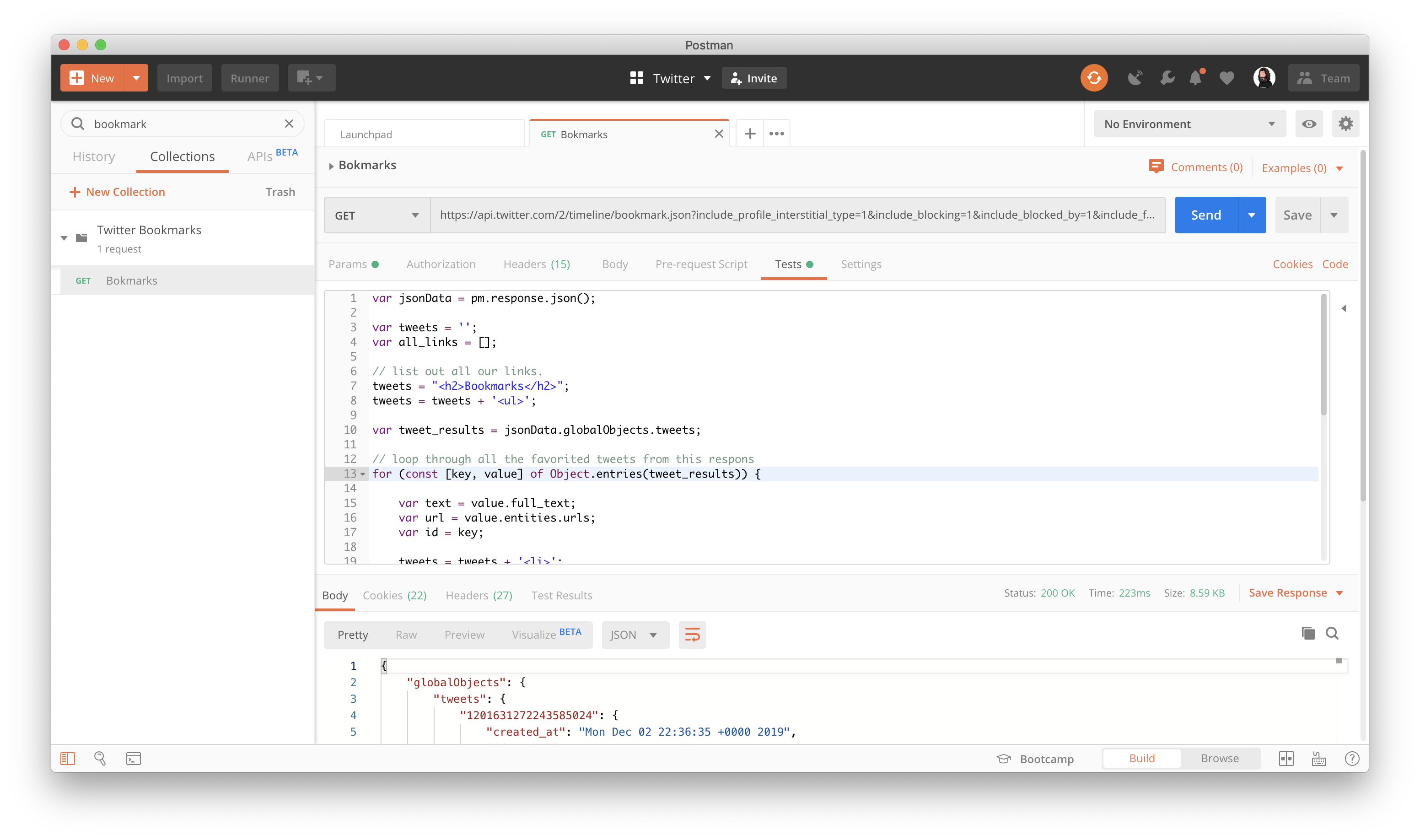Open the GET method dropdown
The height and width of the screenshot is (840, 1420).
pyautogui.click(x=377, y=215)
